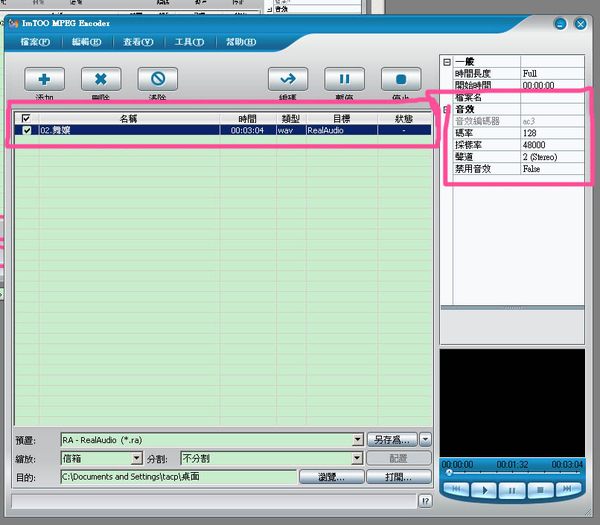Click the help question mark button

426,501
